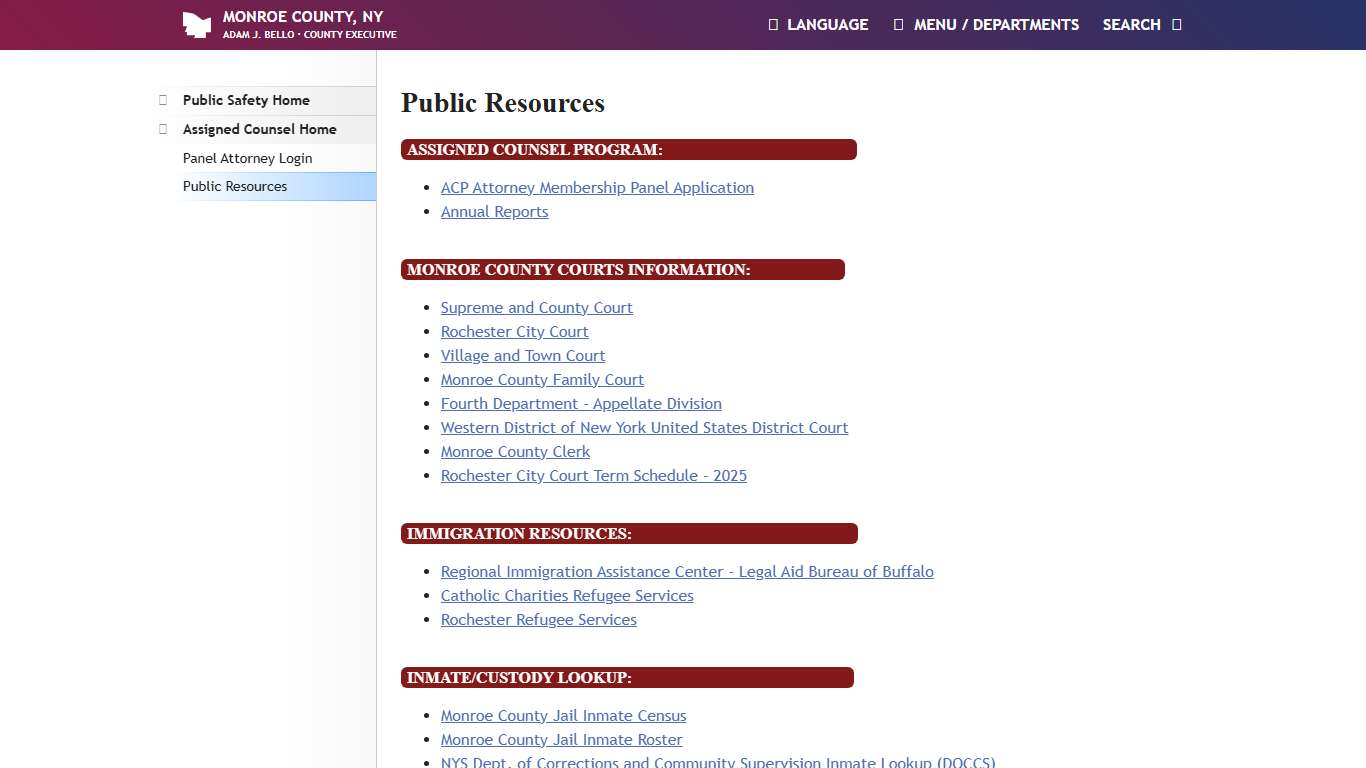The height and width of the screenshot is (768, 1366).
Task: Select the highlighted Public Resources item
Action: pyautogui.click(x=235, y=186)
